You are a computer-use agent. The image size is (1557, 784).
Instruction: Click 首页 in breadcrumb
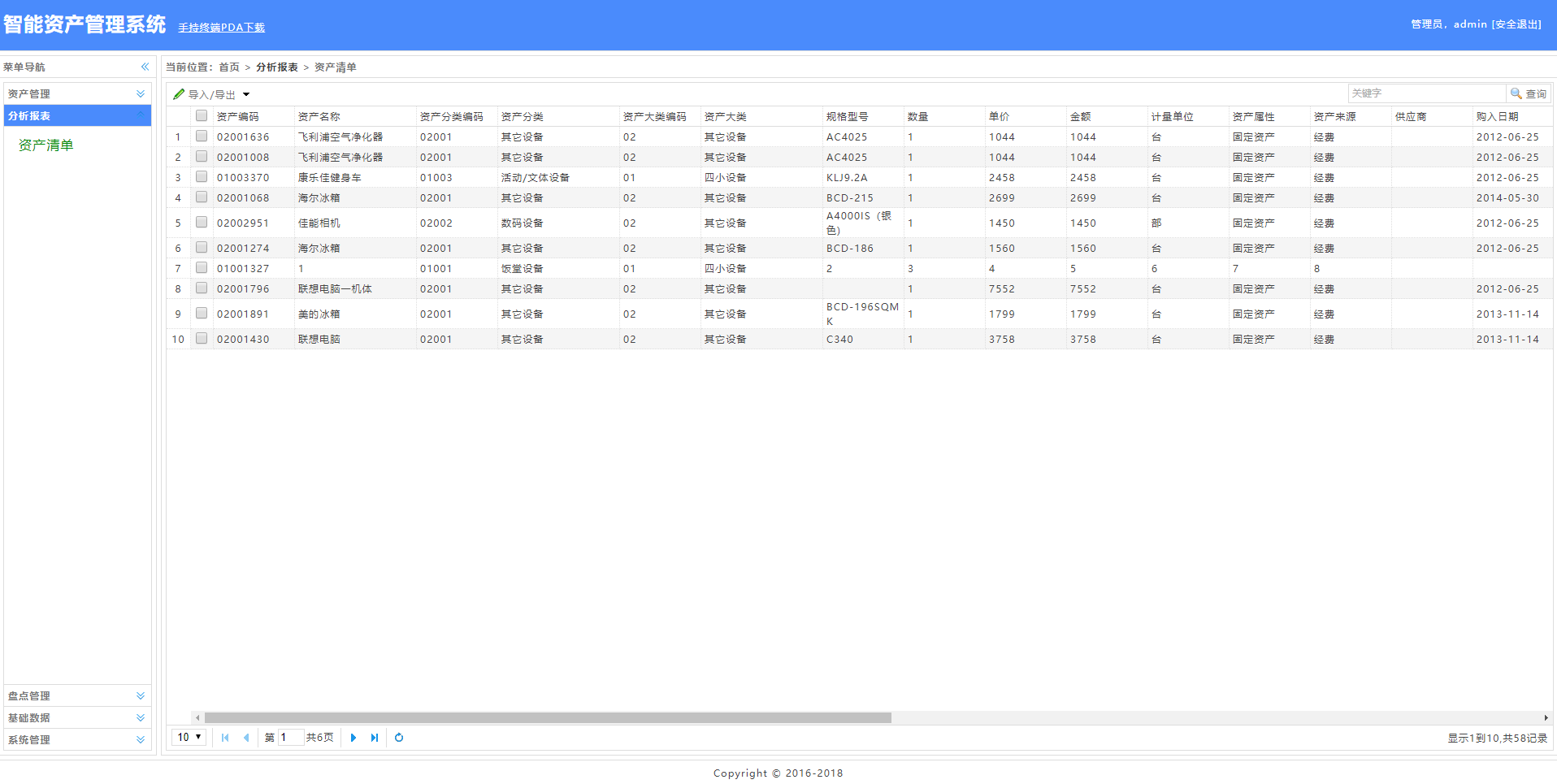(x=229, y=67)
